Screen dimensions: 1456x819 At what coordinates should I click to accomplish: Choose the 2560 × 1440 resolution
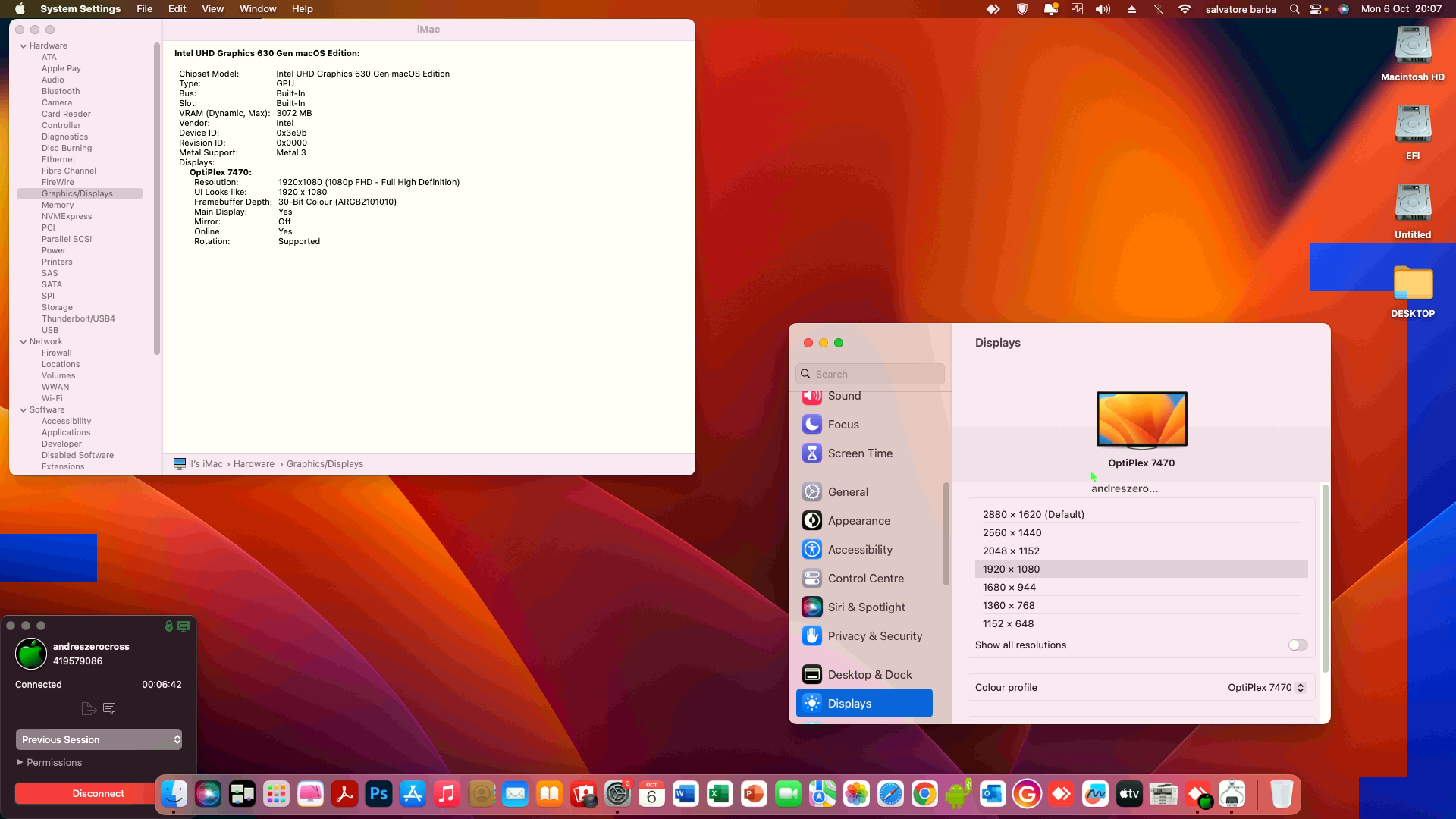[x=1141, y=533]
